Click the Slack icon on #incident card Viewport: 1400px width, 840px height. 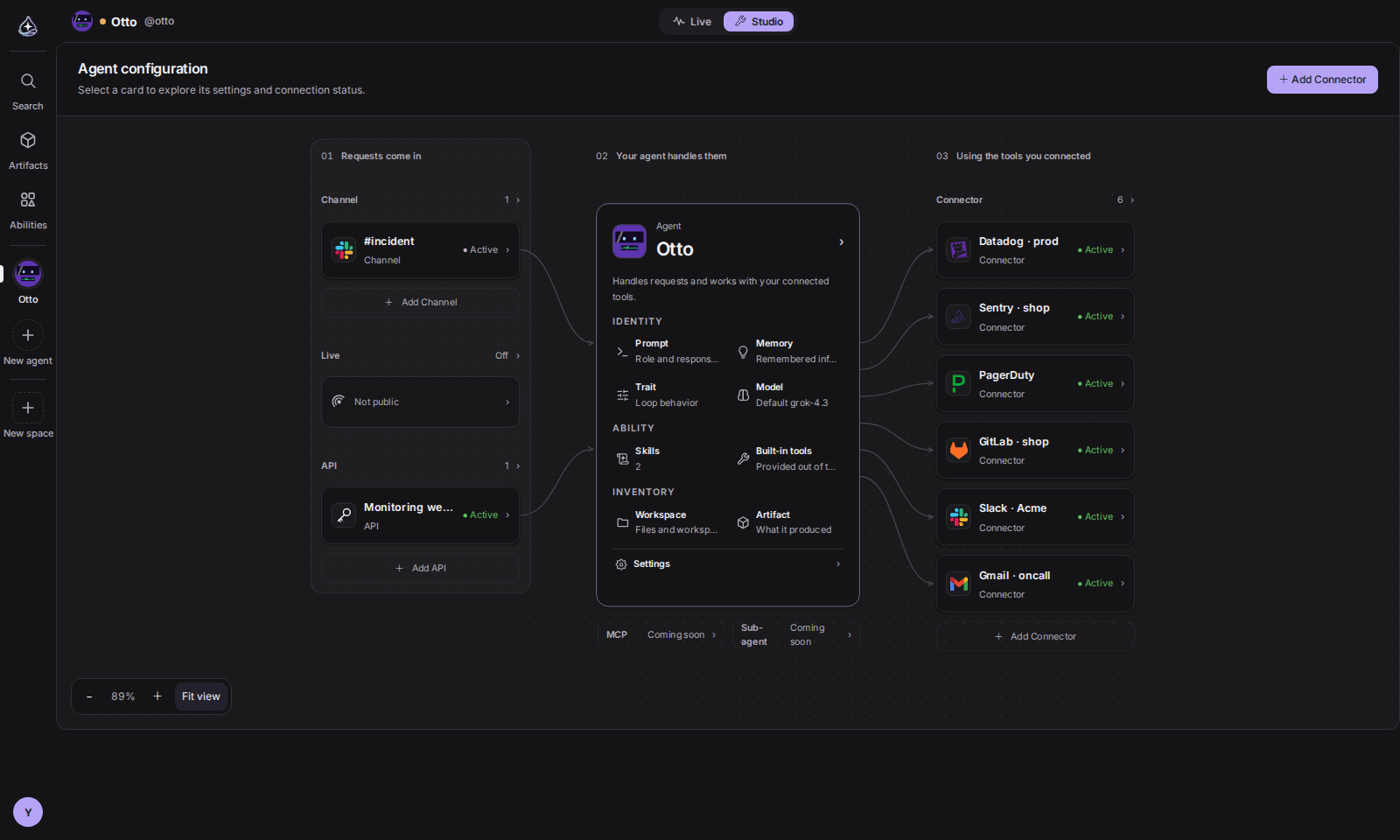(x=344, y=250)
